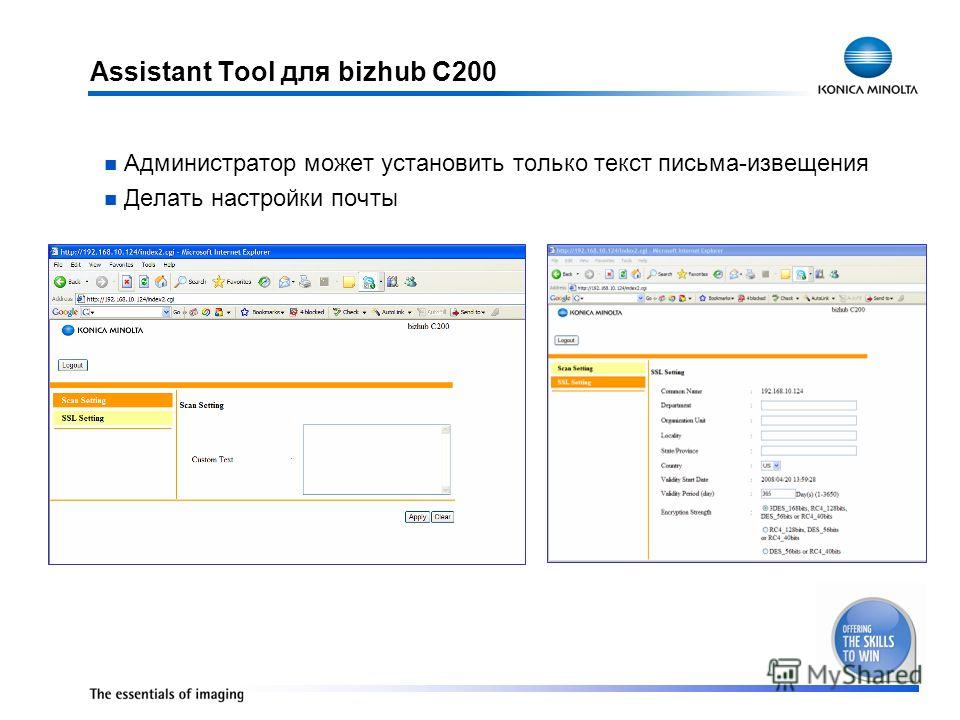960x720 pixels.
Task: Open the Country dropdown showing US
Action: pos(771,466)
